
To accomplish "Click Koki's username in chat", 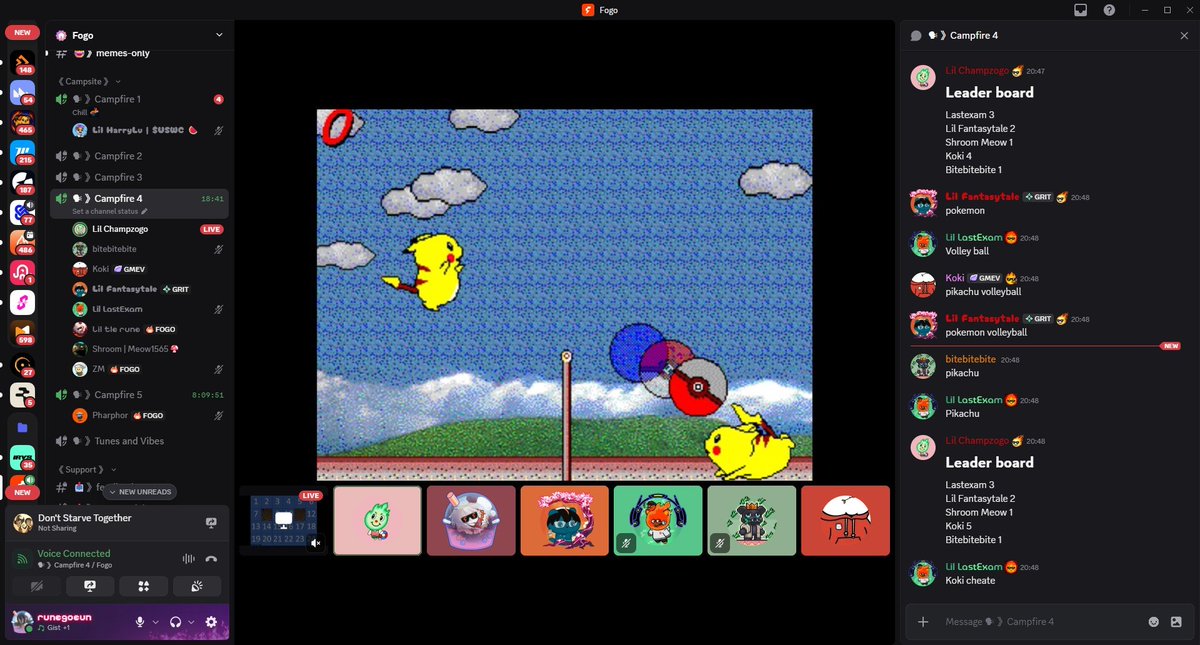I will click(x=955, y=278).
